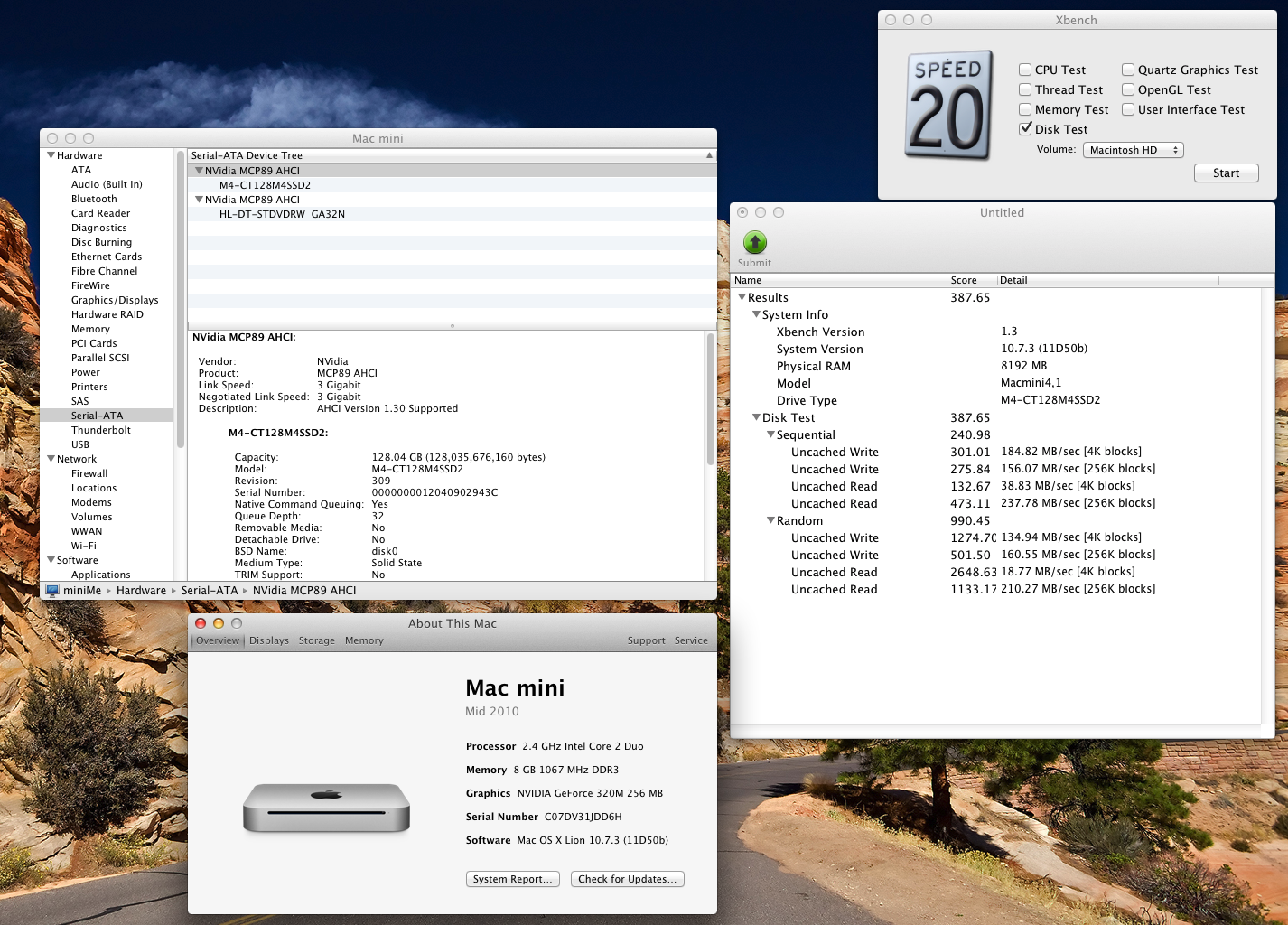Screen dimensions: 1288x925
Task: Collapse the second NVidia MCP89 AHCI tree node
Action: [199, 200]
